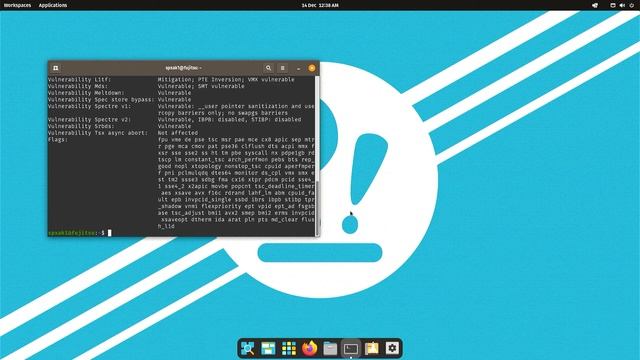The height and width of the screenshot is (360, 640).
Task: Launch the Pop launcher search from dock
Action: 247,348
